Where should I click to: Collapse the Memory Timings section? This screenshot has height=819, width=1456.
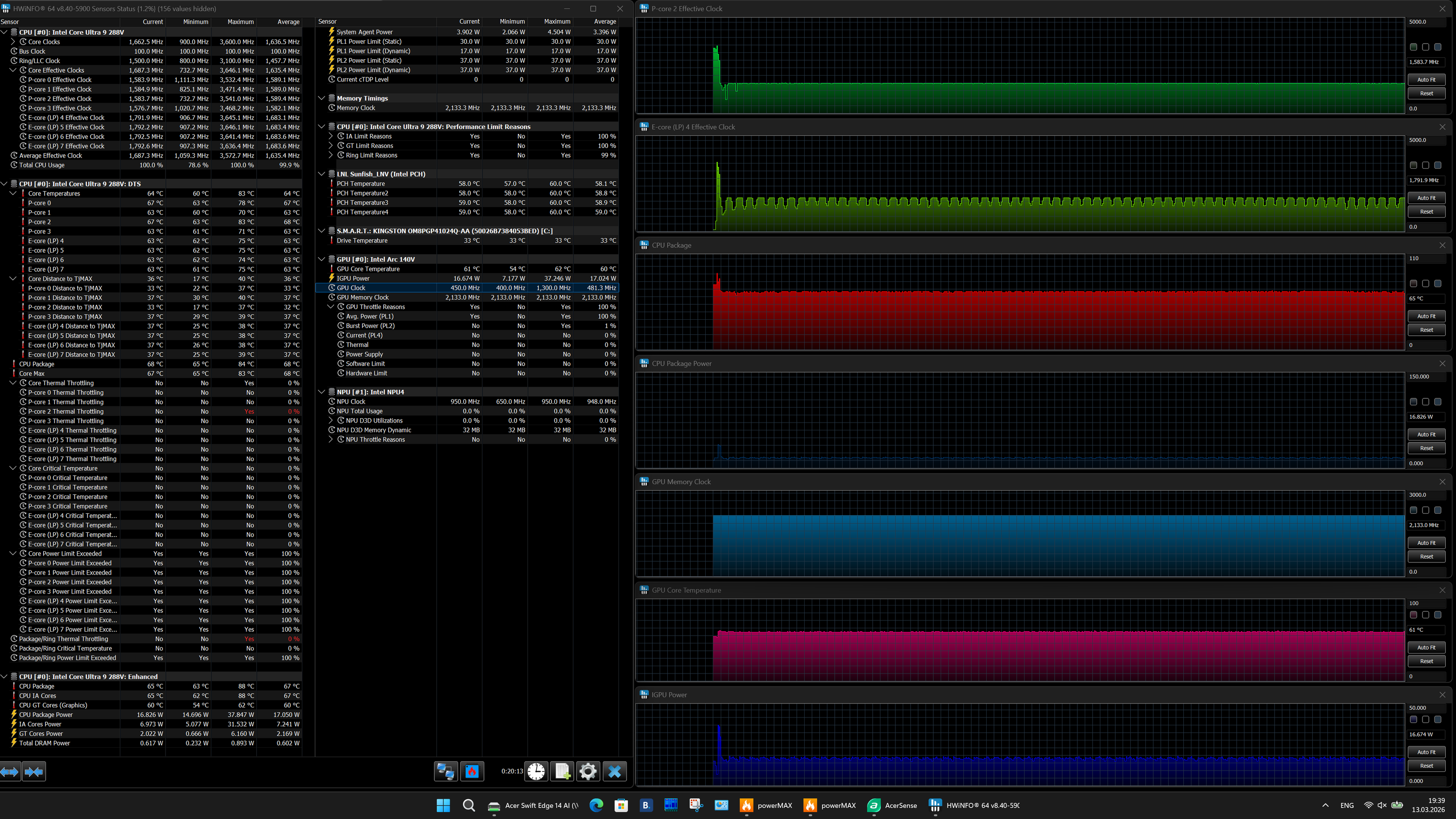322,98
